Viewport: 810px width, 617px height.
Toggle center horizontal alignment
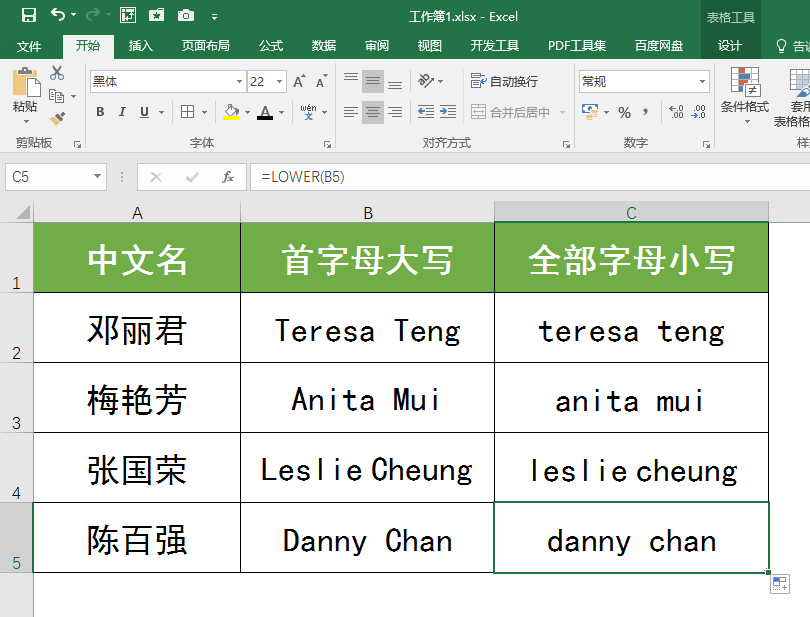point(372,112)
